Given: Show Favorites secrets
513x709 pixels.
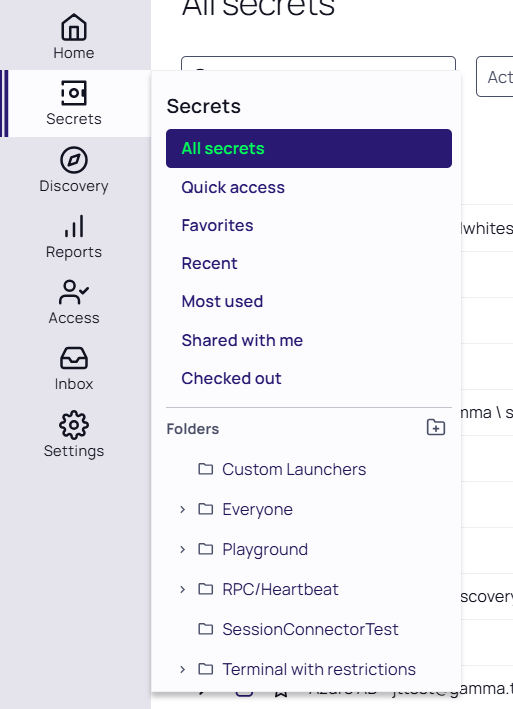Looking at the screenshot, I should coord(217,225).
